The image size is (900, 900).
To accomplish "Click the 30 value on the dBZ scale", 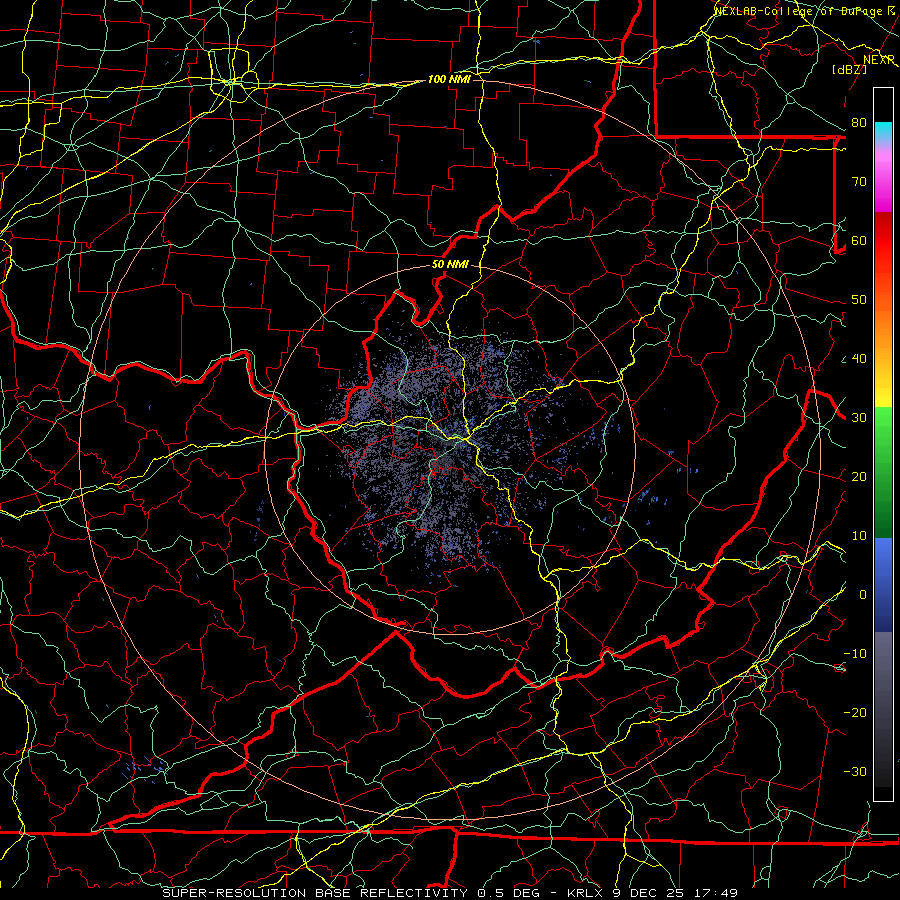I will click(859, 418).
